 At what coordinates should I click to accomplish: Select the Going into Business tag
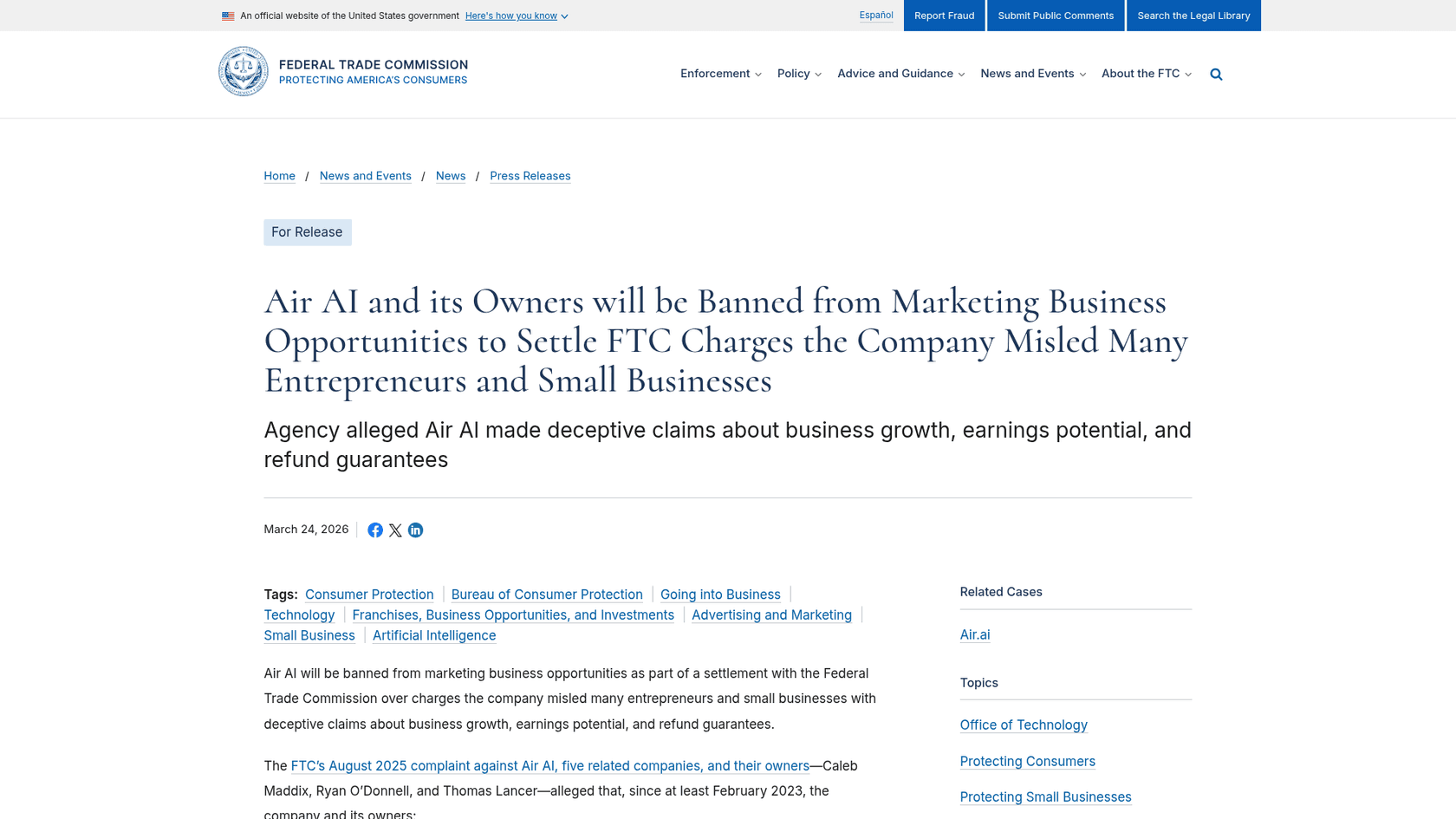(720, 595)
